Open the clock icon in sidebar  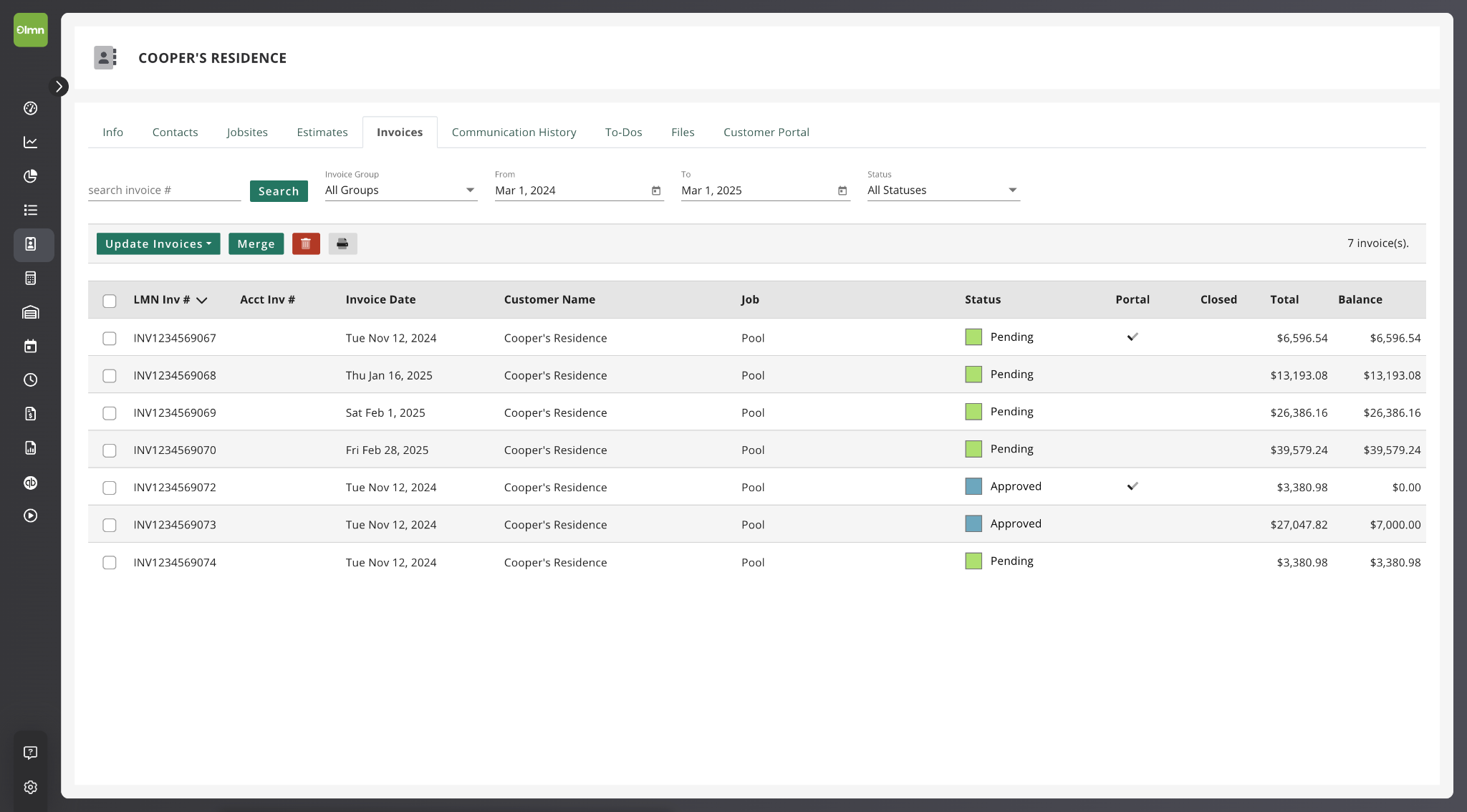point(31,380)
